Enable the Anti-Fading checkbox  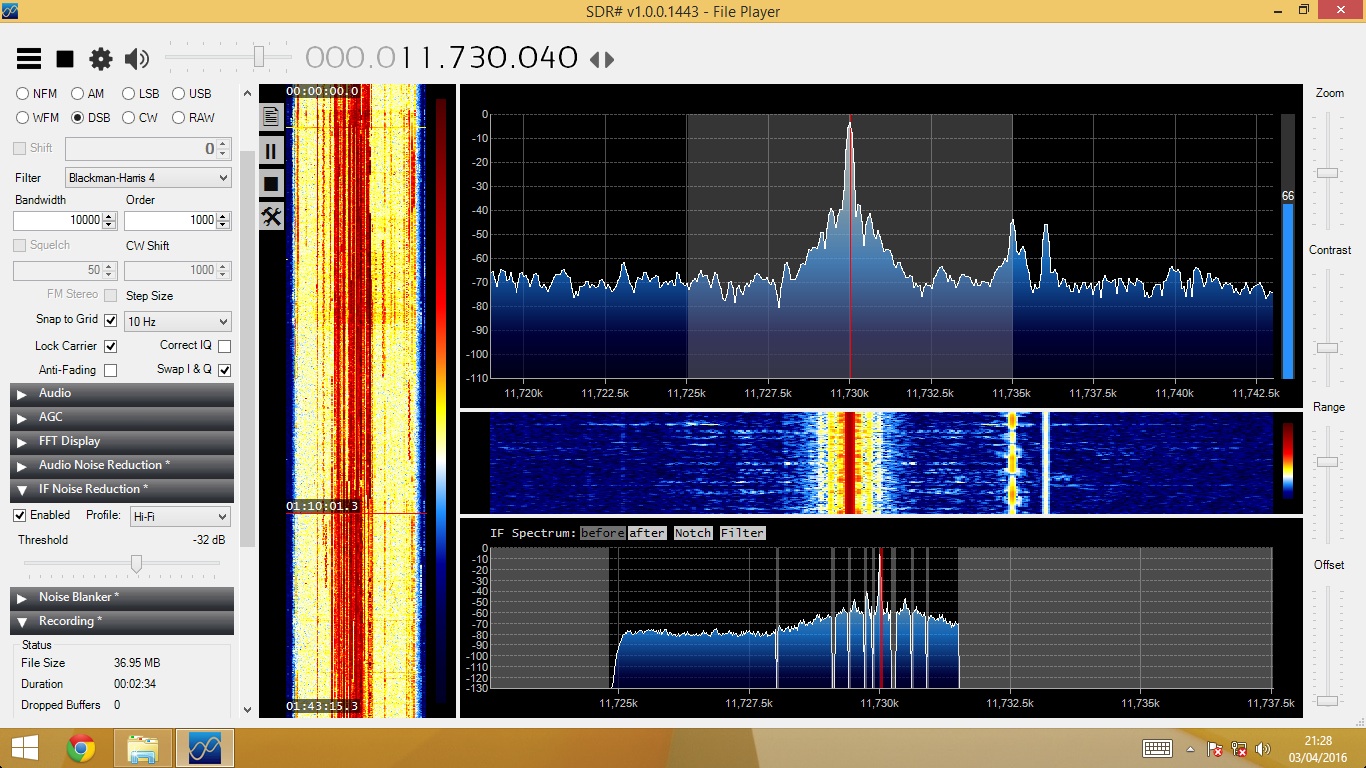click(x=111, y=370)
